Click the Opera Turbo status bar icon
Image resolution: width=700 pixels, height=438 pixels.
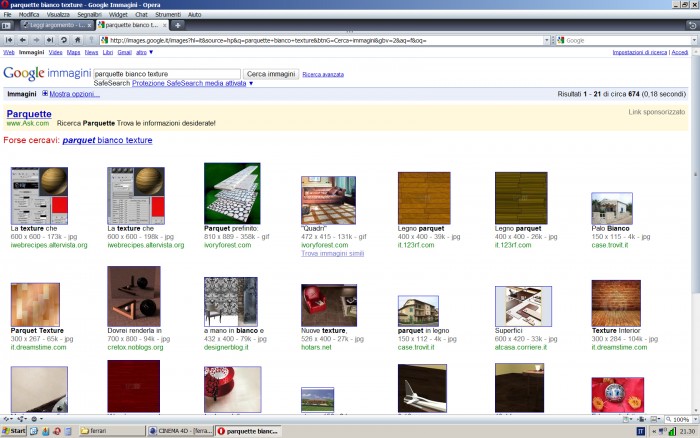click(36, 419)
